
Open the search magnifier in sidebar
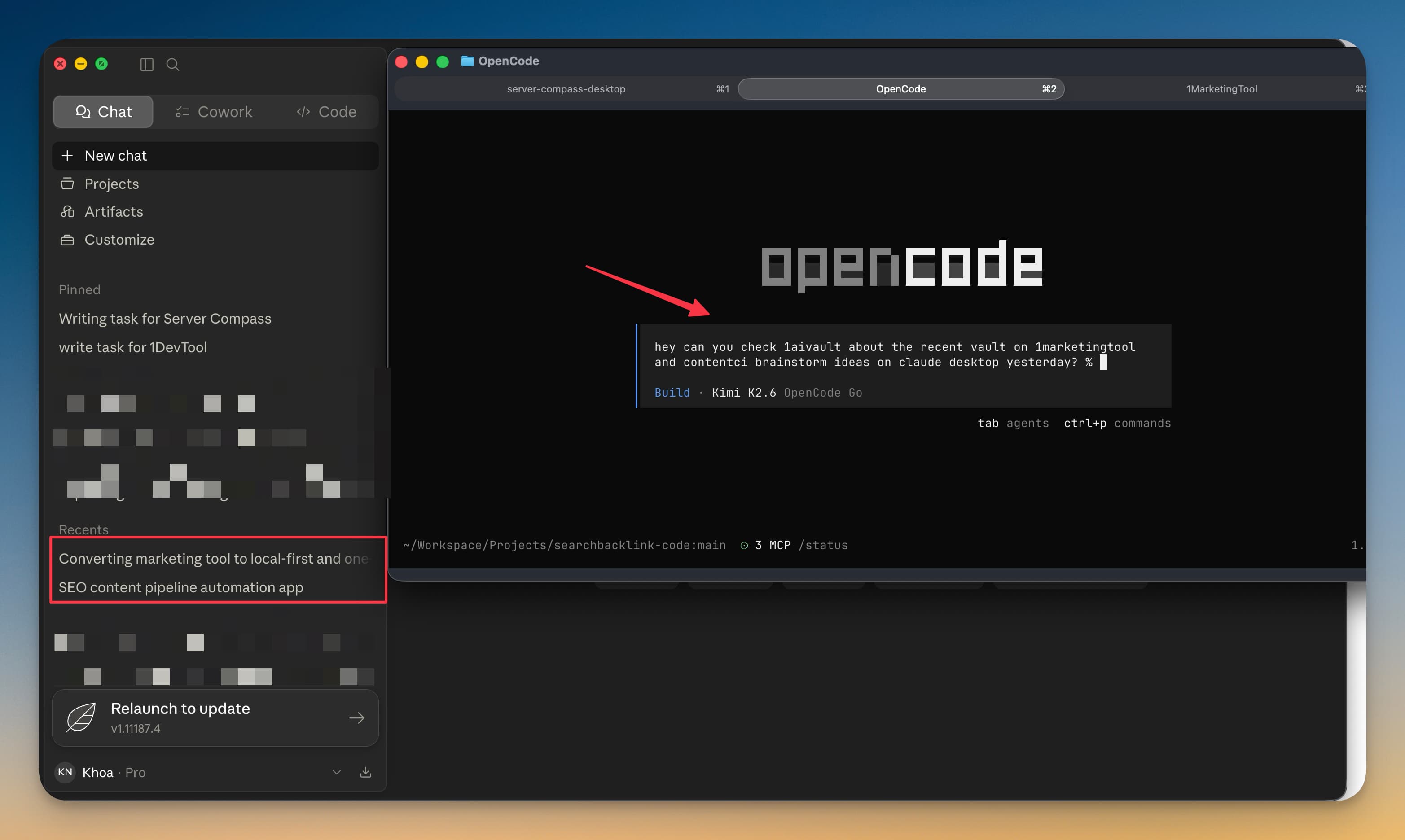(173, 65)
